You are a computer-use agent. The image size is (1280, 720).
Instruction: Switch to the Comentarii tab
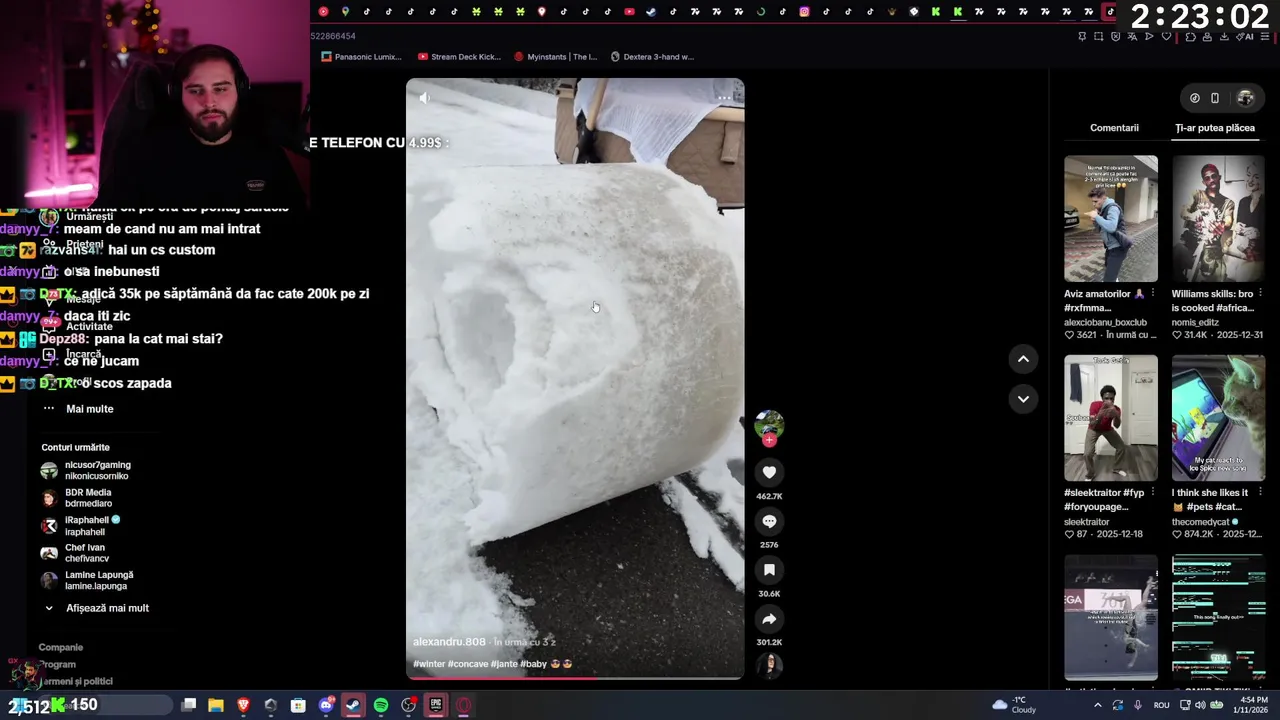(1114, 128)
